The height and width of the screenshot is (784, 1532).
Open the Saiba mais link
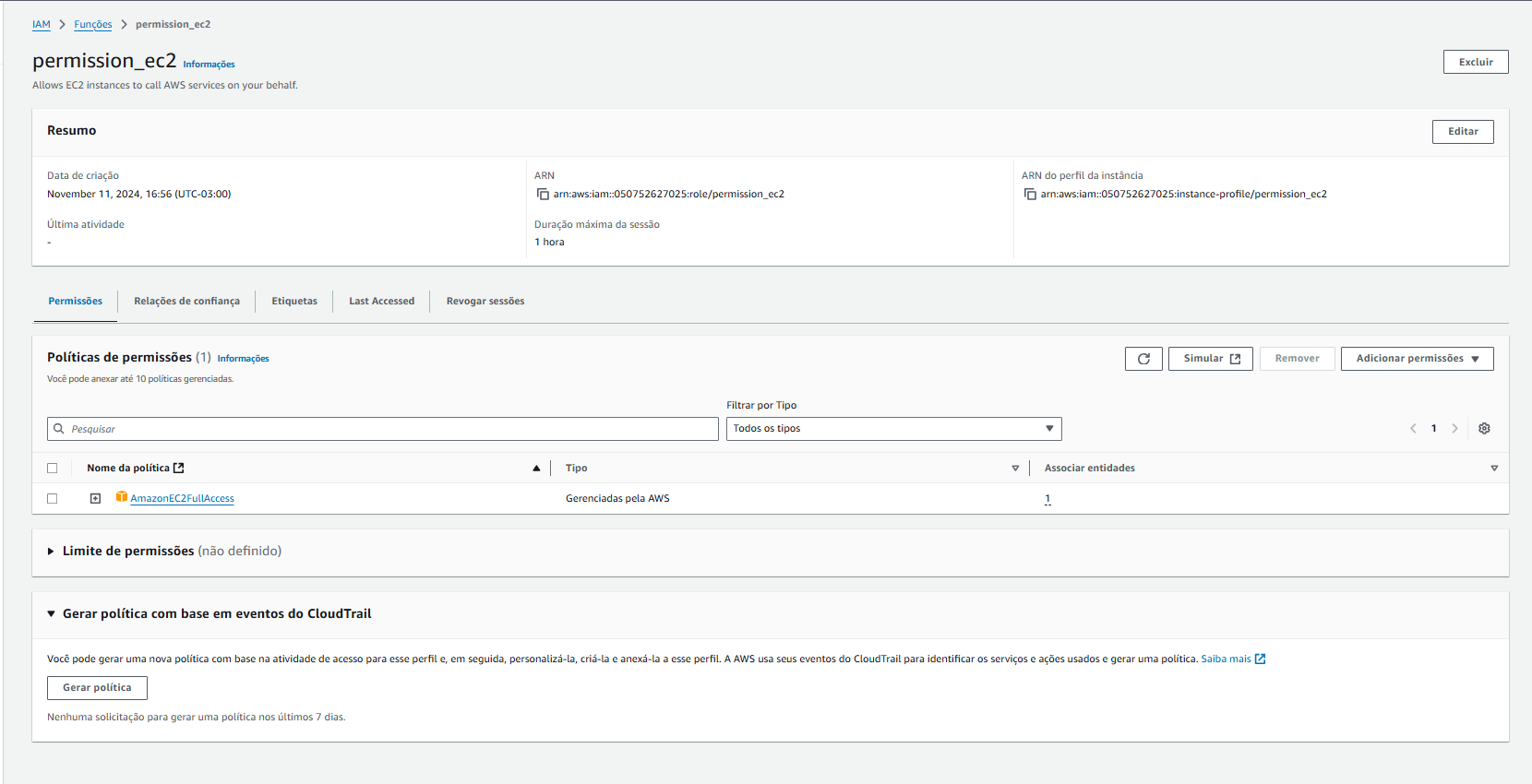[x=1226, y=659]
